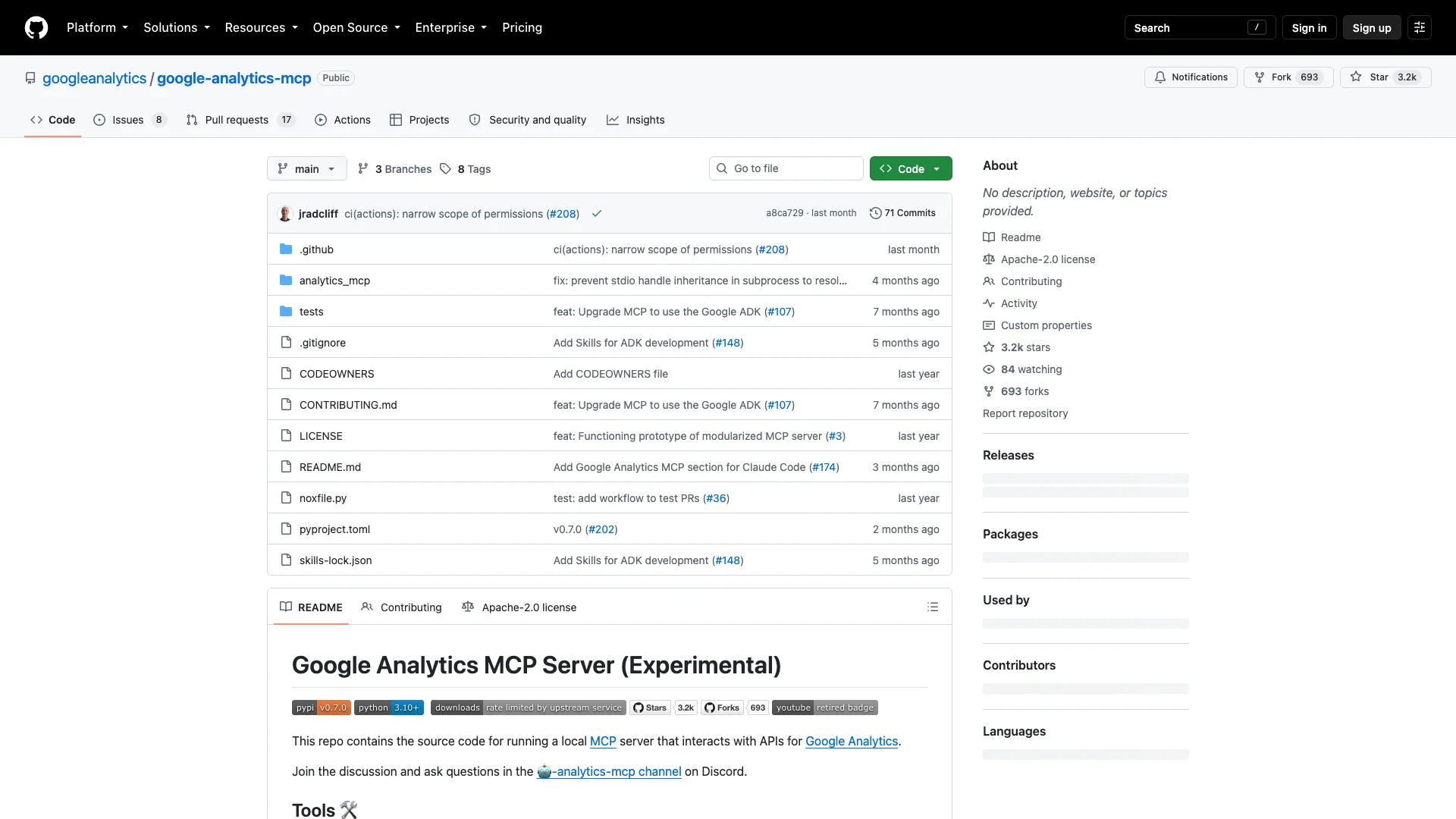Image resolution: width=1456 pixels, height=819 pixels.
Task: Select the Apache-2.0 license tab
Action: (x=519, y=607)
